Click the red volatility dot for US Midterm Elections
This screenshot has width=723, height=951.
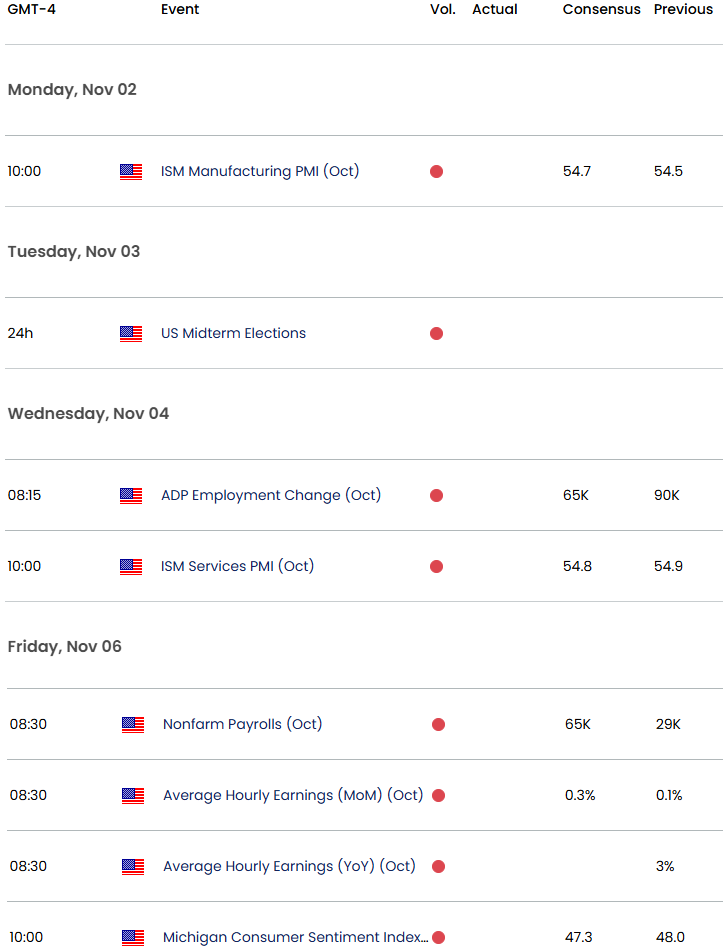pos(436,334)
